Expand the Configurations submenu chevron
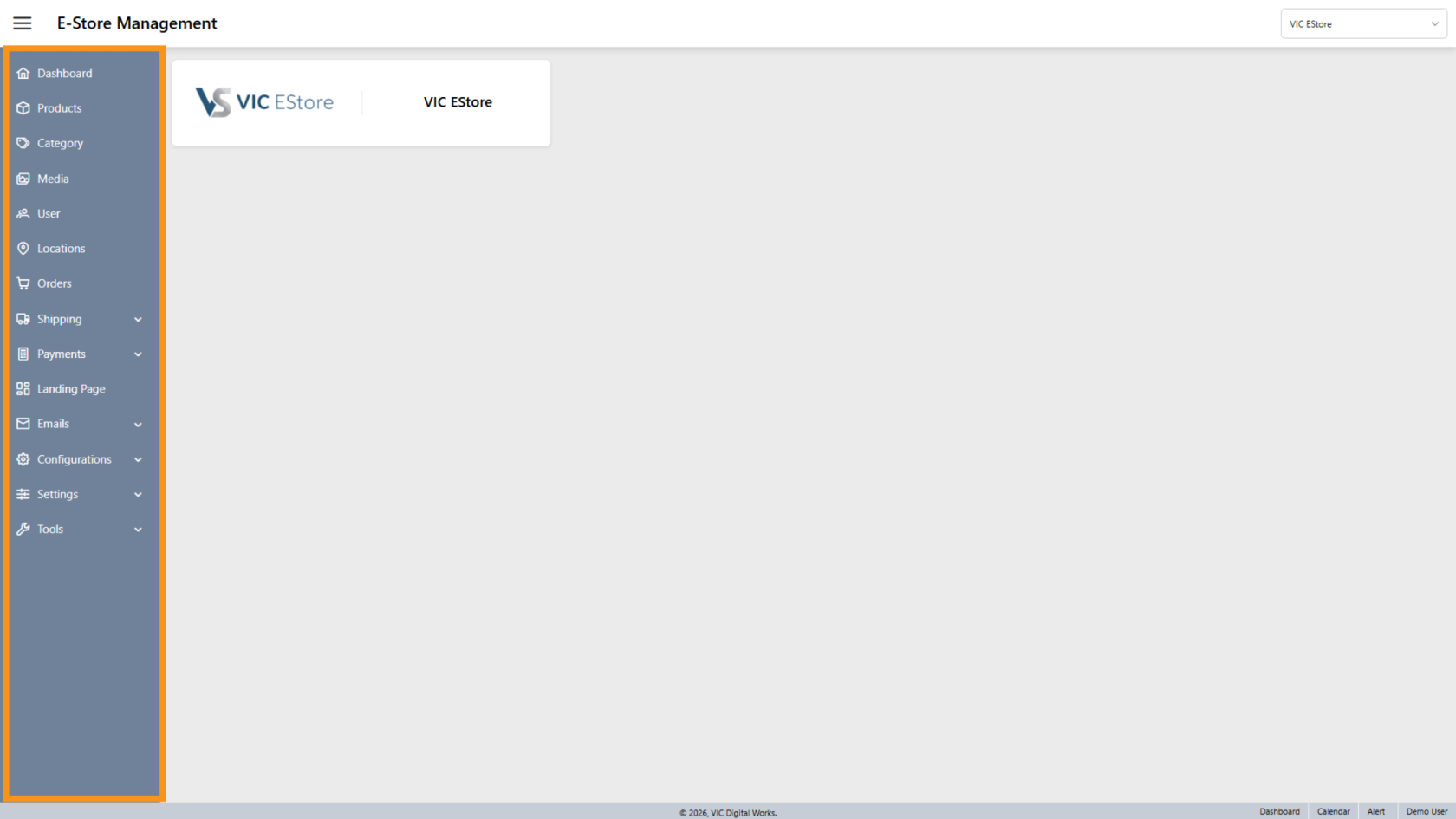 138,460
